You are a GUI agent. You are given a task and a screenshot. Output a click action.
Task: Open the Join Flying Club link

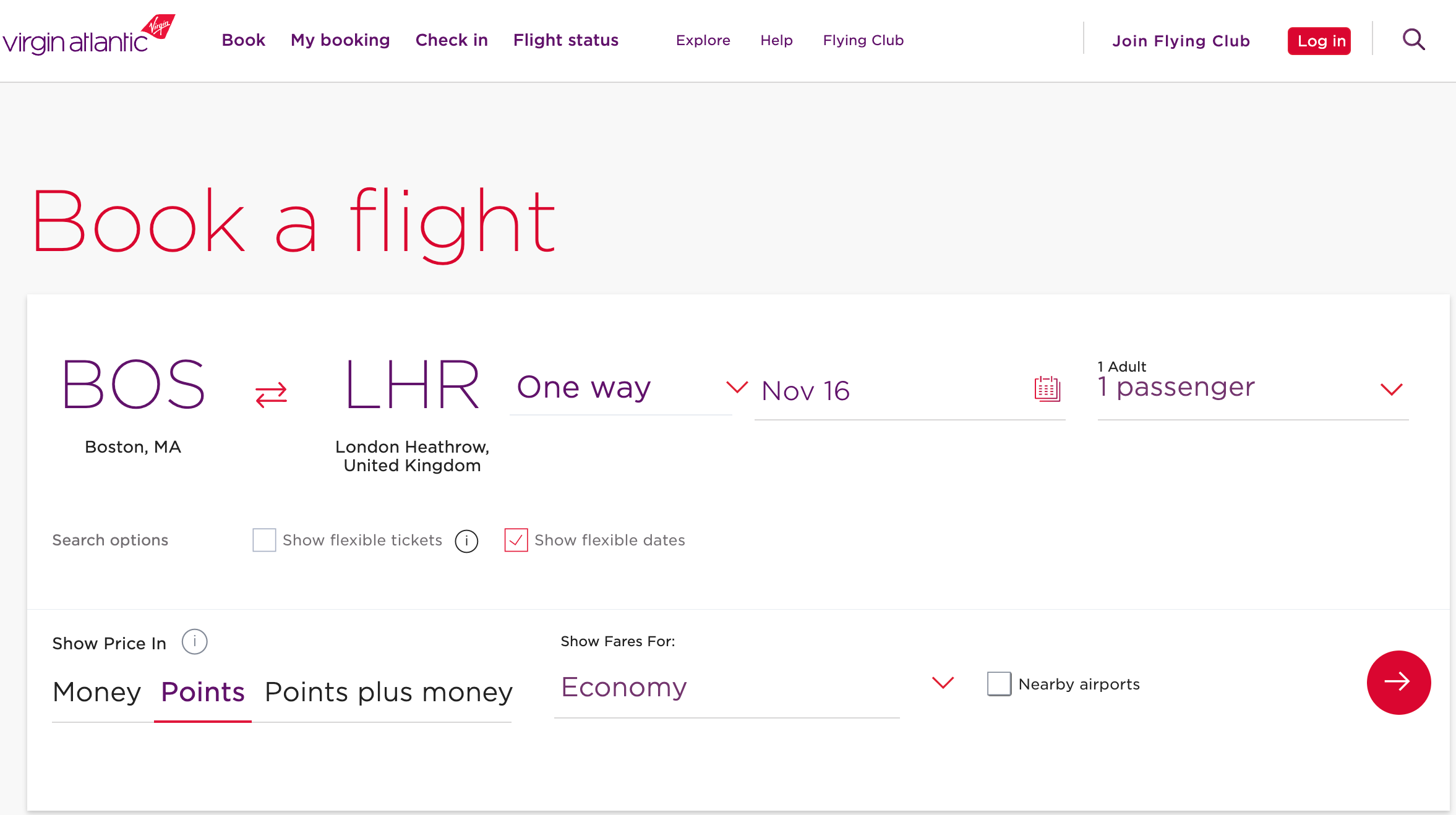coord(1181,40)
